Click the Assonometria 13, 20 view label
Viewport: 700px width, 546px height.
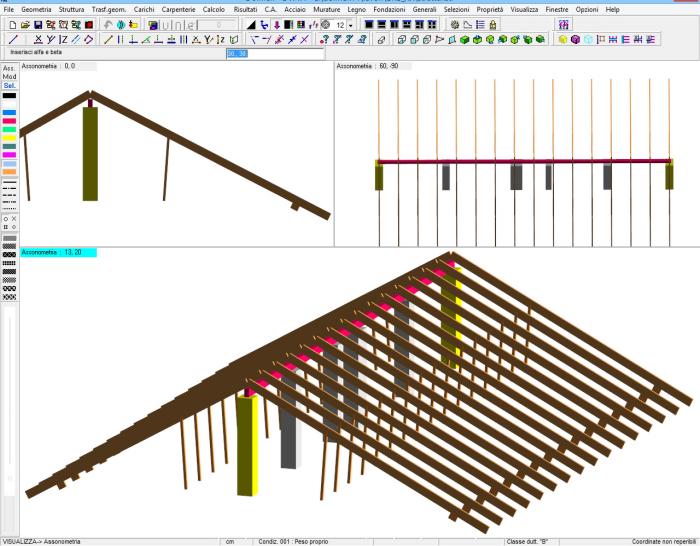[58, 253]
